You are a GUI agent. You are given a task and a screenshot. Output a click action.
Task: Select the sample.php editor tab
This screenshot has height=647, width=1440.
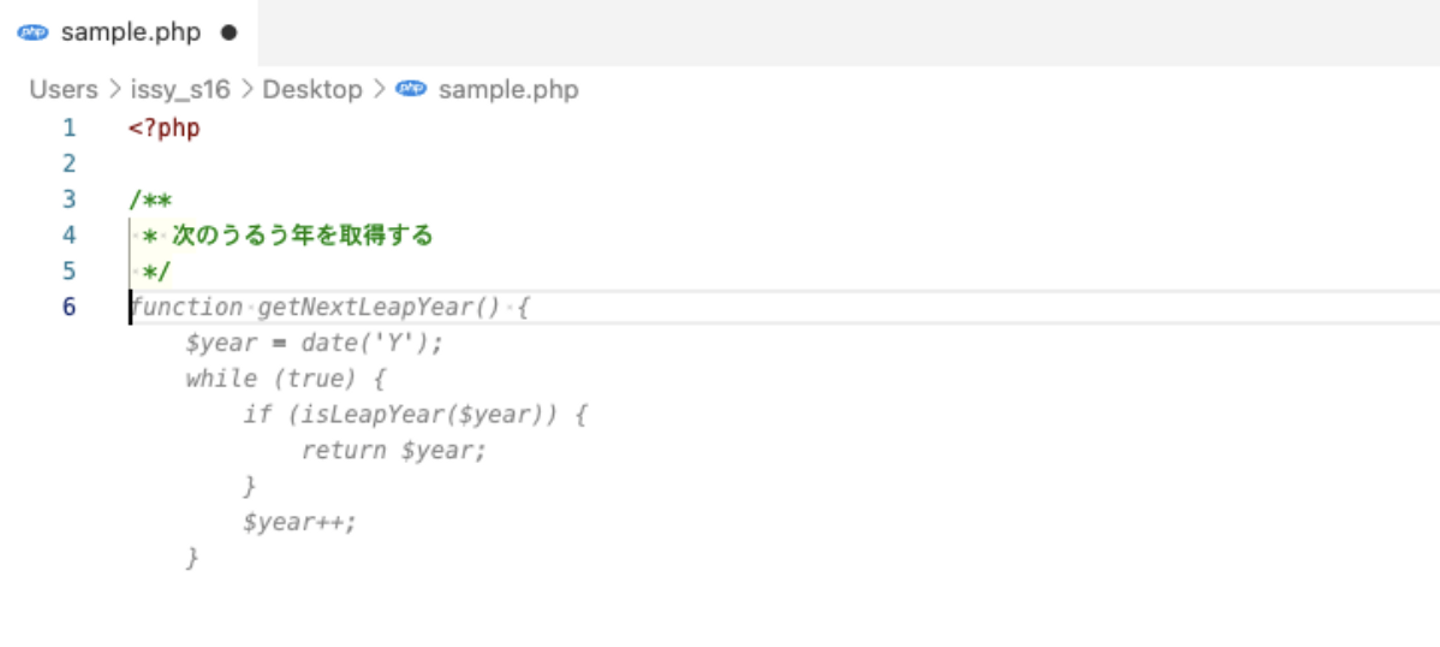pyautogui.click(x=130, y=32)
